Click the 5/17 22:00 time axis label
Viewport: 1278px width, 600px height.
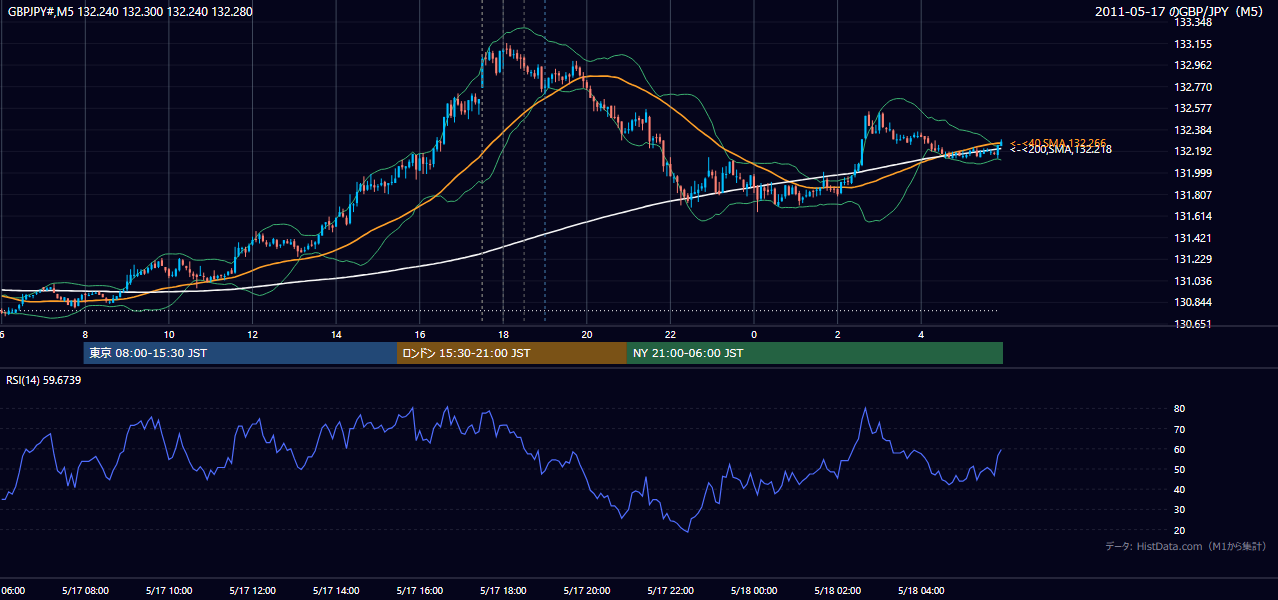670,591
